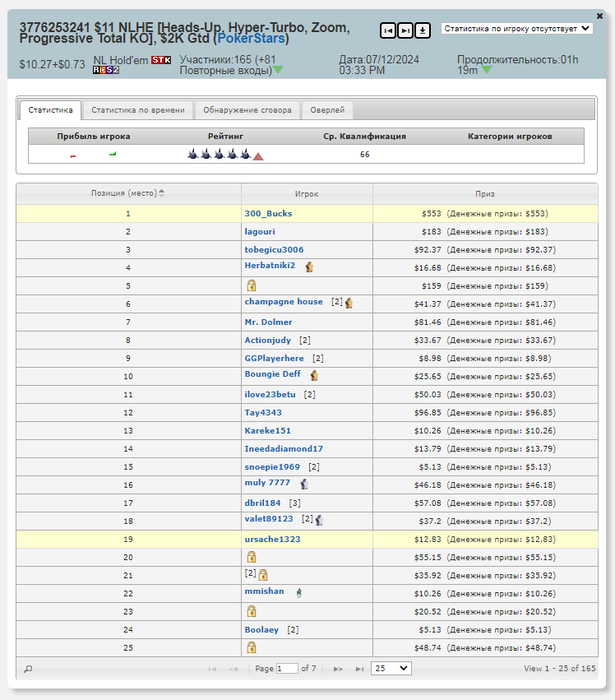Open player Kareke151 profile

(x=267, y=431)
